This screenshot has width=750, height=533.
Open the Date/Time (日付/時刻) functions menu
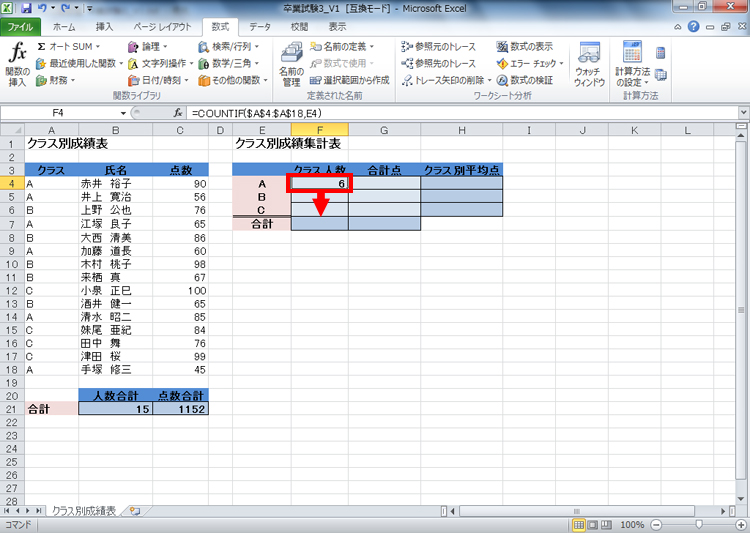(x=158, y=80)
